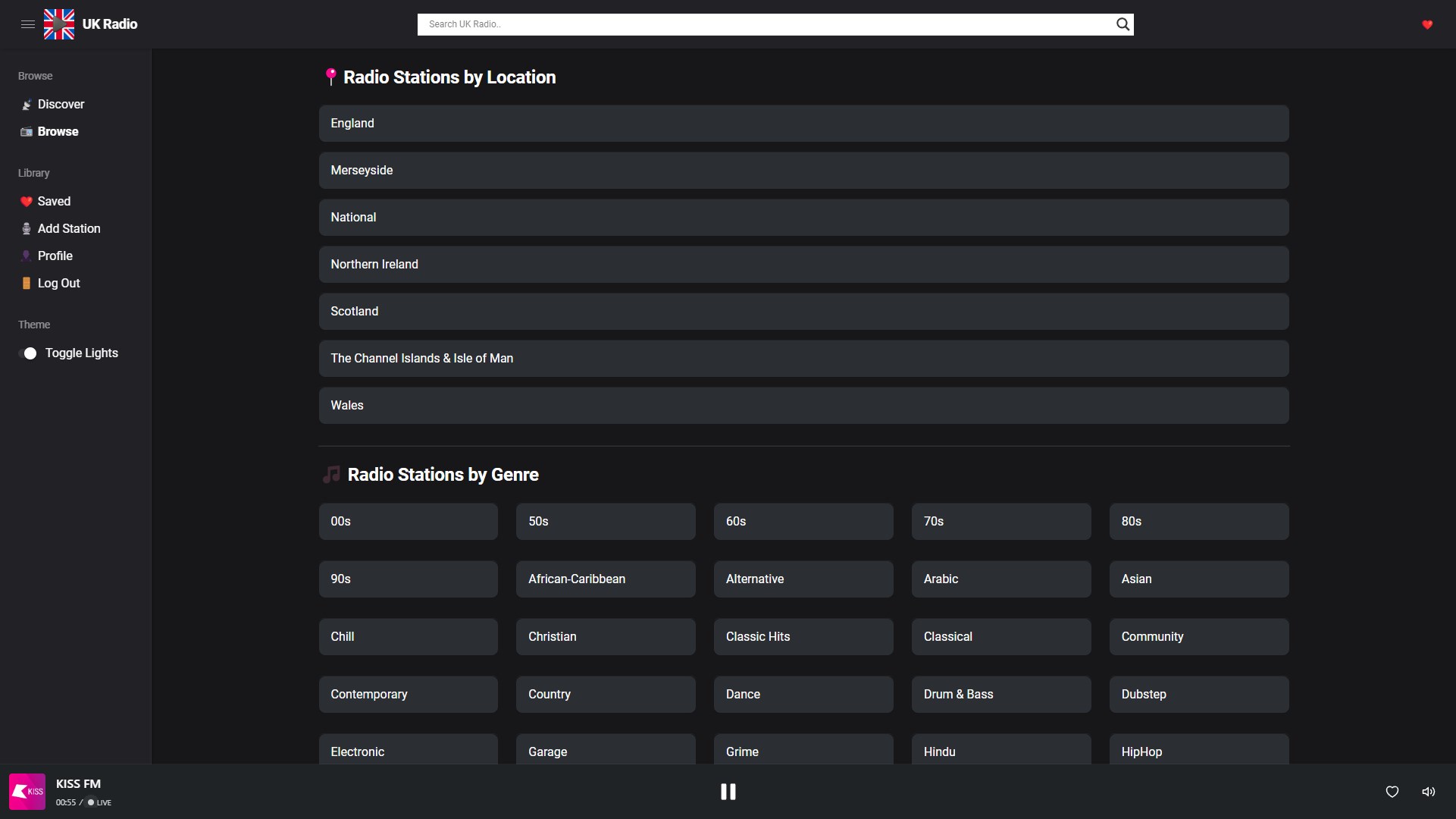Expand The Channel Islands & Isle of Man
Viewport: 1456px width, 819px height.
click(x=803, y=359)
